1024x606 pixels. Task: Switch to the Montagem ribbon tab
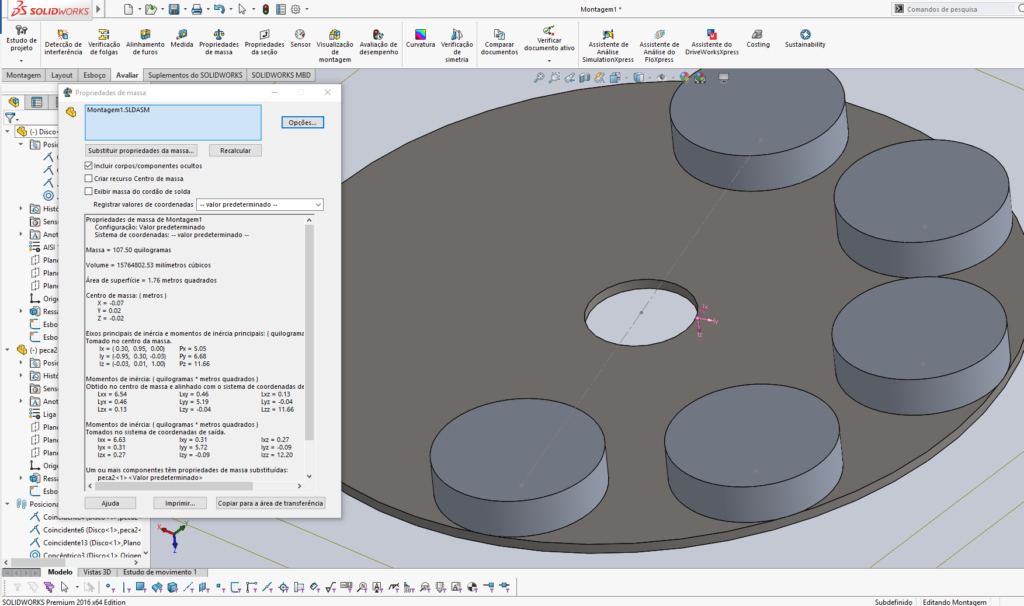point(24,75)
